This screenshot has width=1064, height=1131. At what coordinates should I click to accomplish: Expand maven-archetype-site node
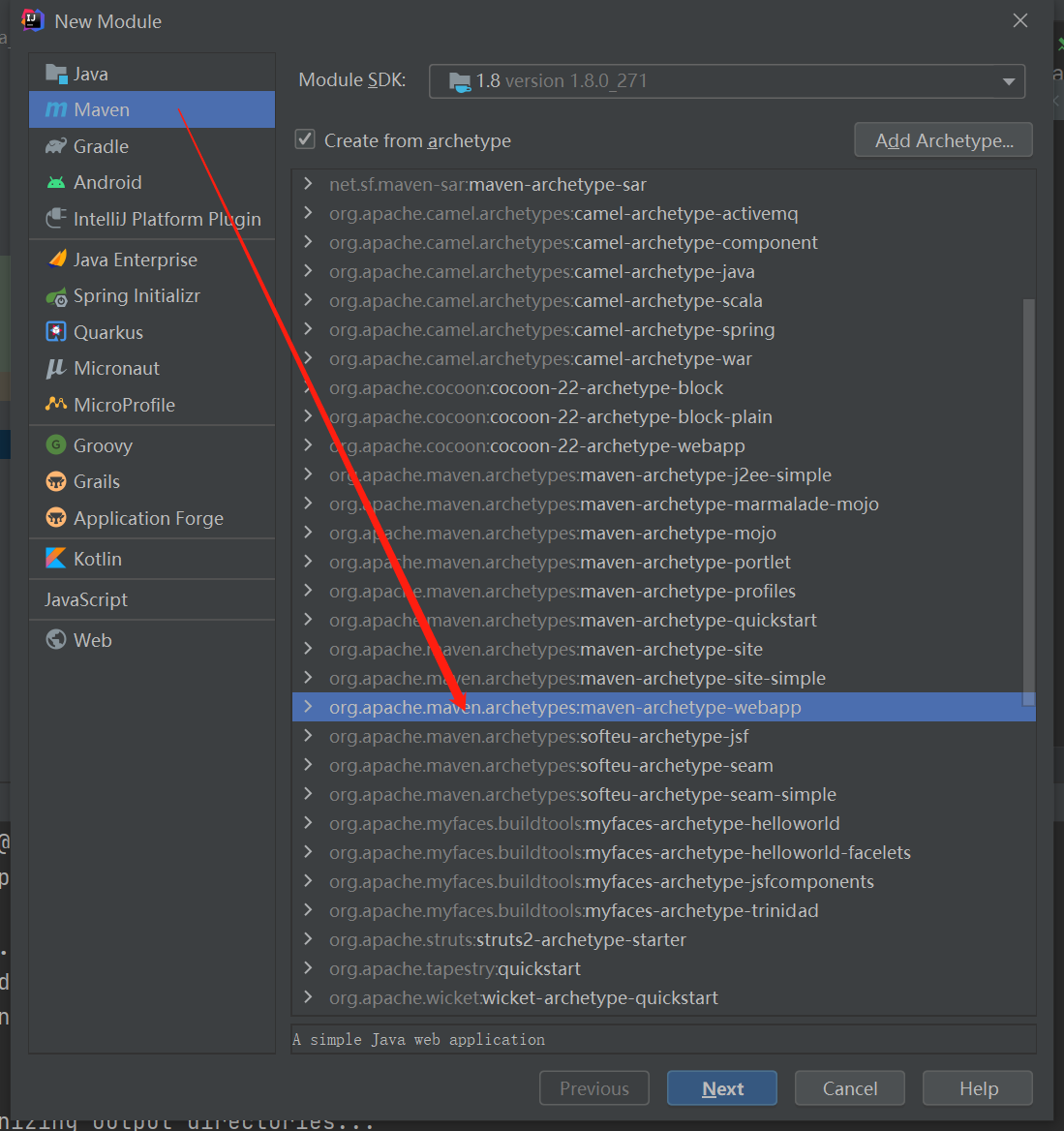pos(308,649)
